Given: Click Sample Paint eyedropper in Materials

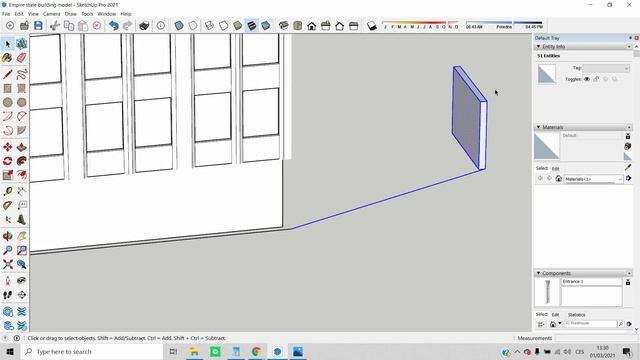Looking at the screenshot, I should [x=628, y=167].
